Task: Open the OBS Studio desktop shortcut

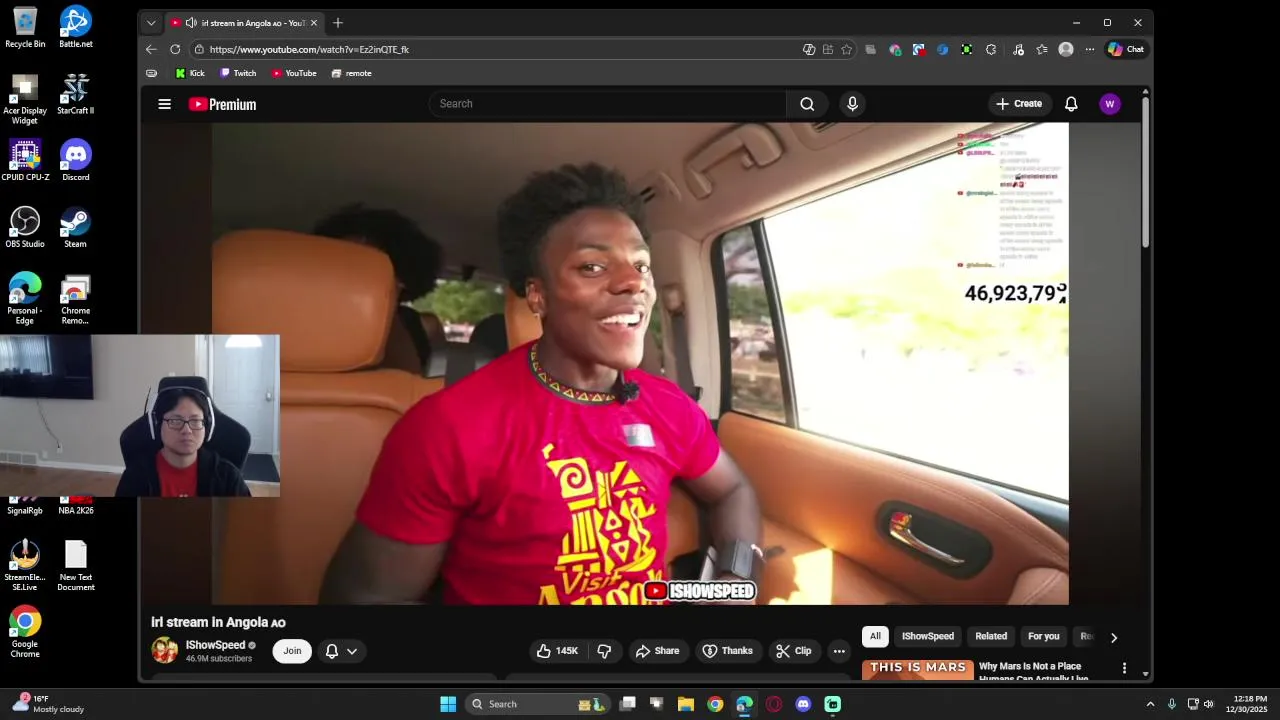Action: coord(25,227)
